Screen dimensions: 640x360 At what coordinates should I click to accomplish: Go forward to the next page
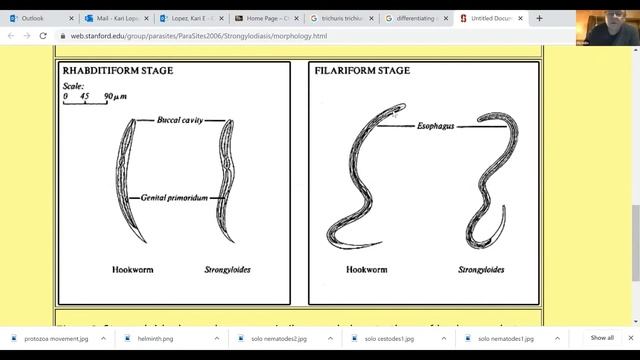point(27,36)
